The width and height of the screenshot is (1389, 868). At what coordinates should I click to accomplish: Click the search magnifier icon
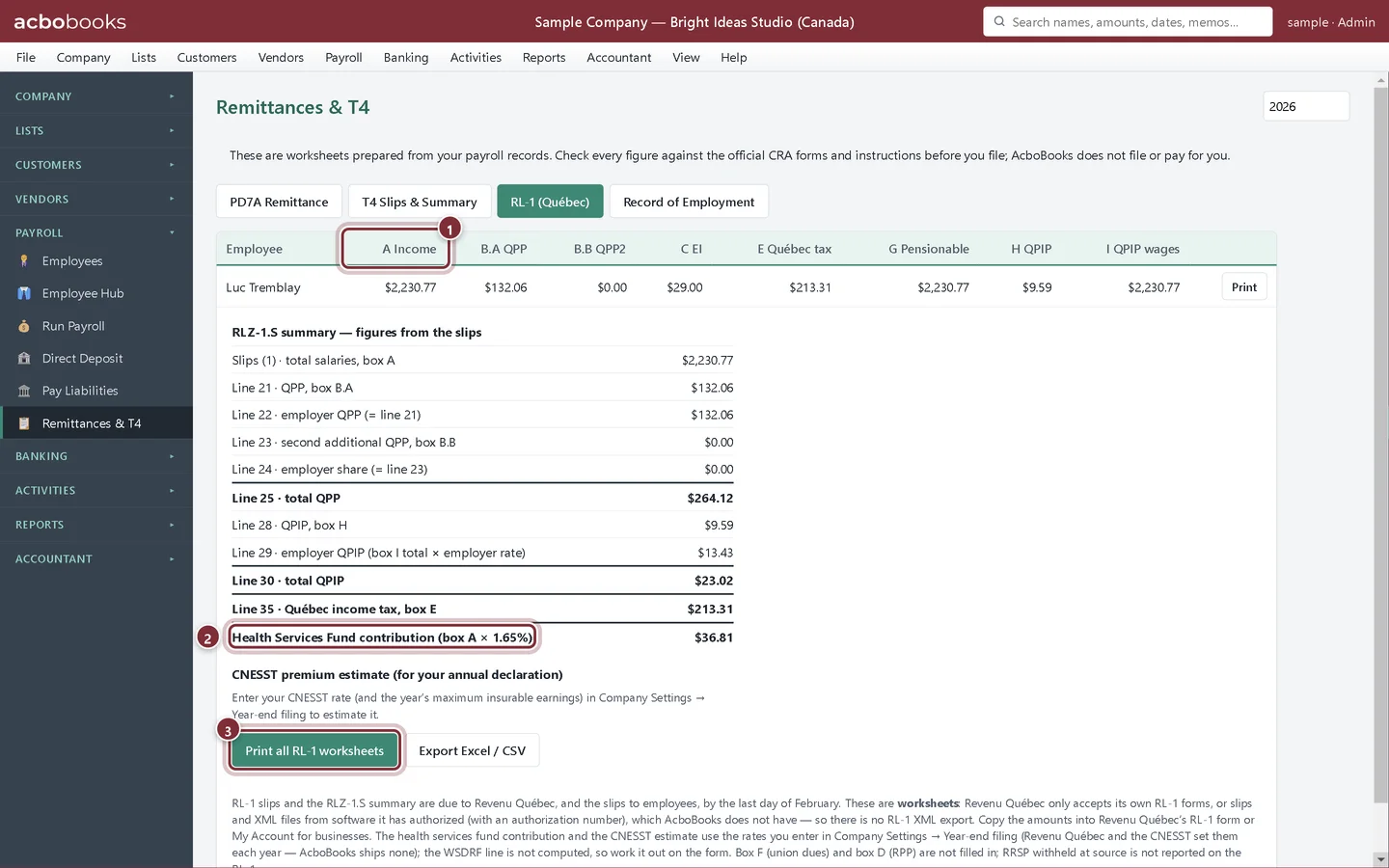coord(999,21)
